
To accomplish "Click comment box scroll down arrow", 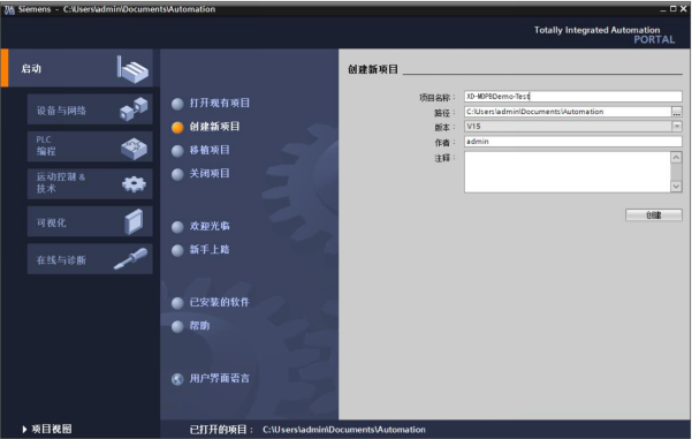I will 676,187.
